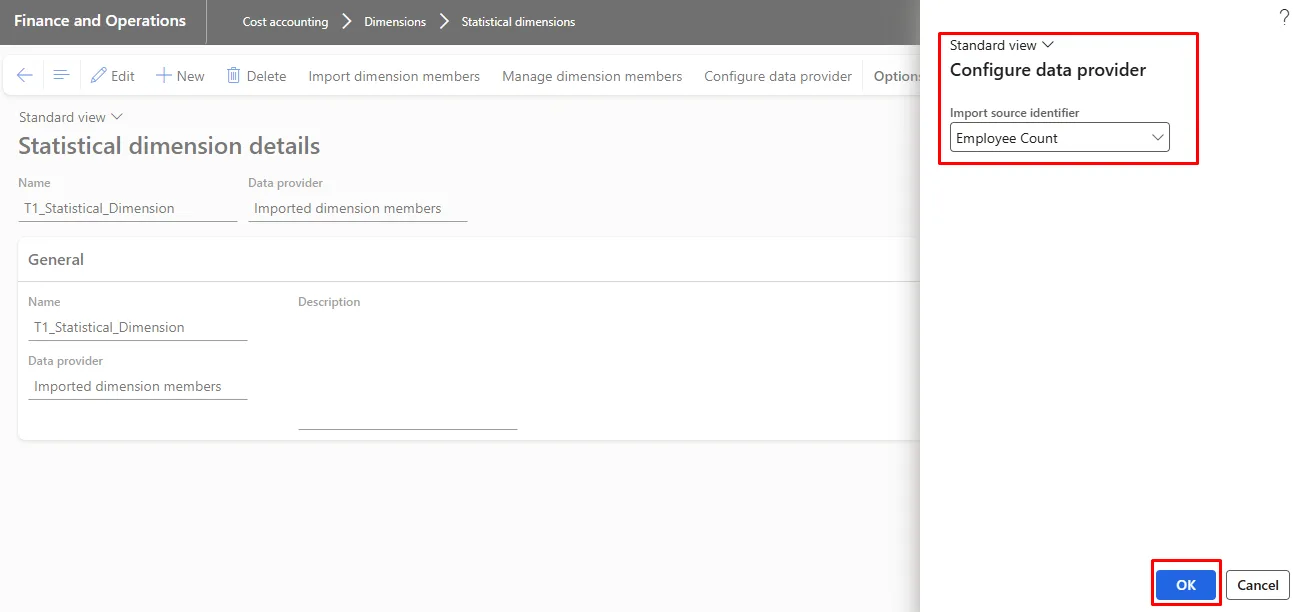Click the Delete trash can icon
Viewport: 1305px width, 612px height.
(233, 76)
